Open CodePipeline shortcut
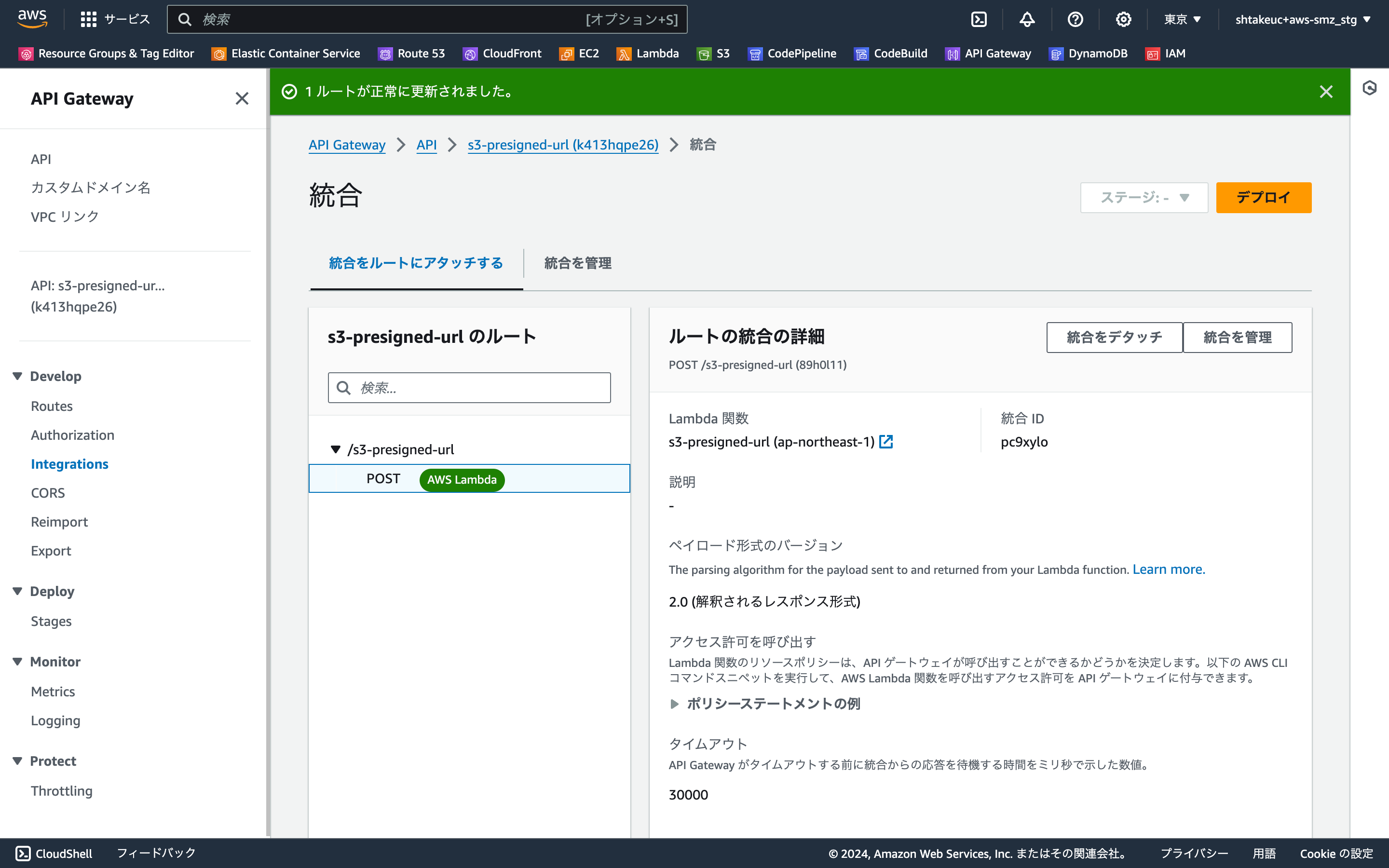Screen dimensions: 1389x868 792,54
